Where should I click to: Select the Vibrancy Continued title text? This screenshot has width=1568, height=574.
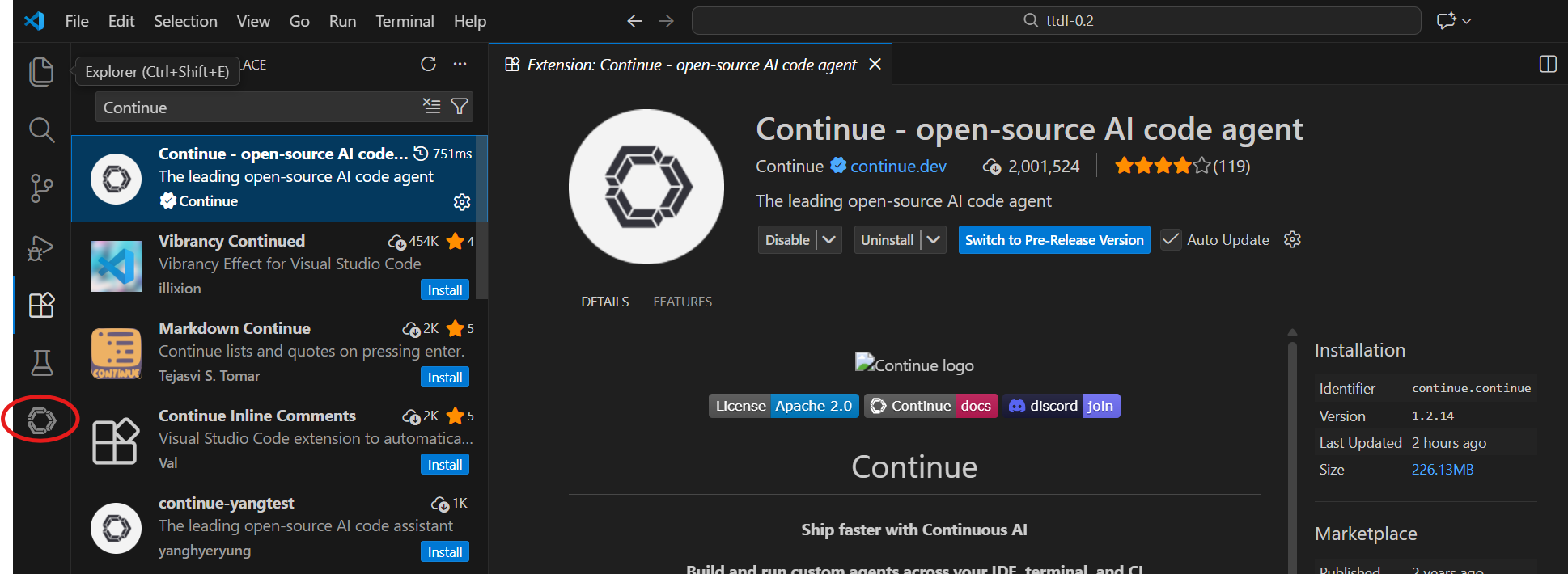tap(231, 241)
